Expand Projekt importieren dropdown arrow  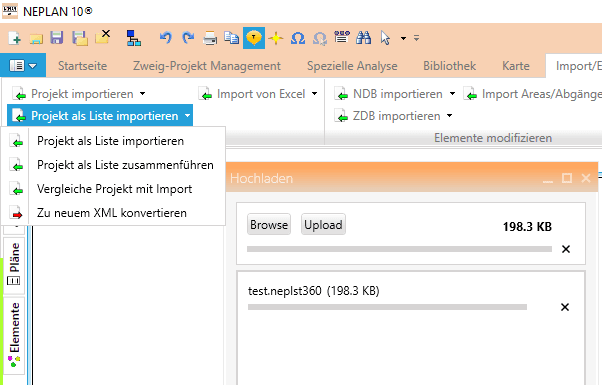[x=142, y=94]
